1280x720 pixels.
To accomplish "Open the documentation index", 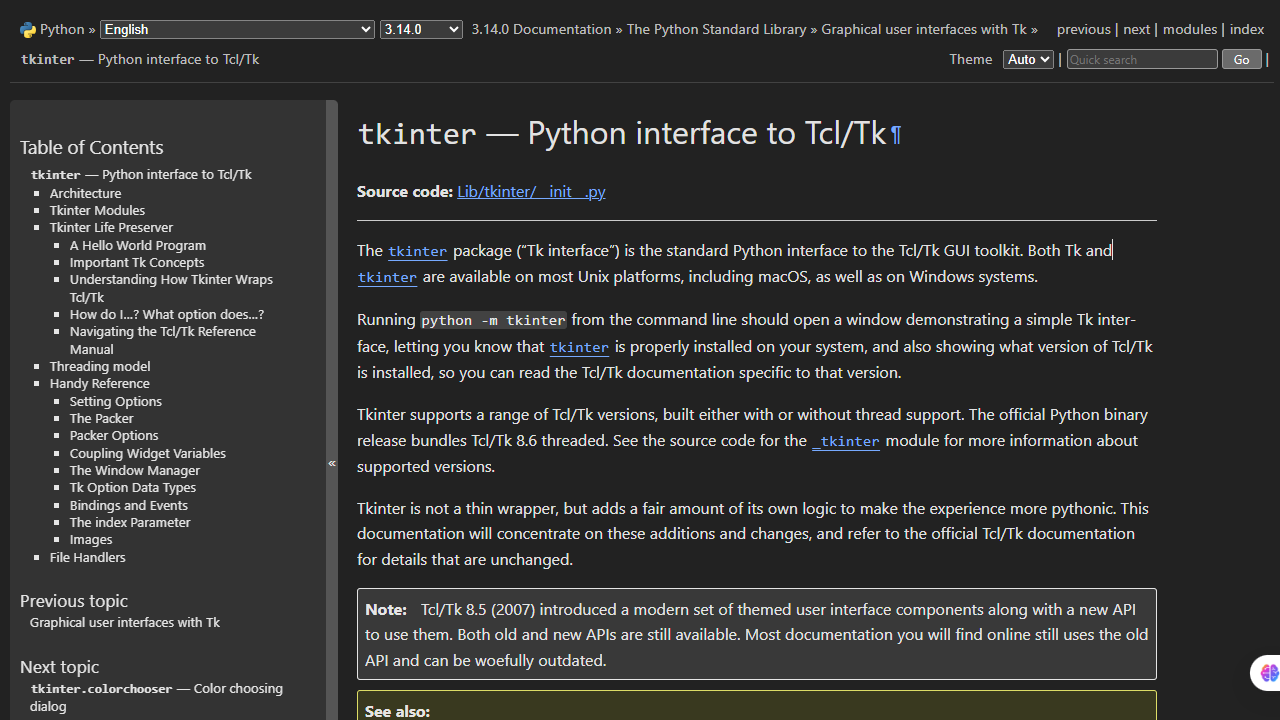I will point(1246,29).
